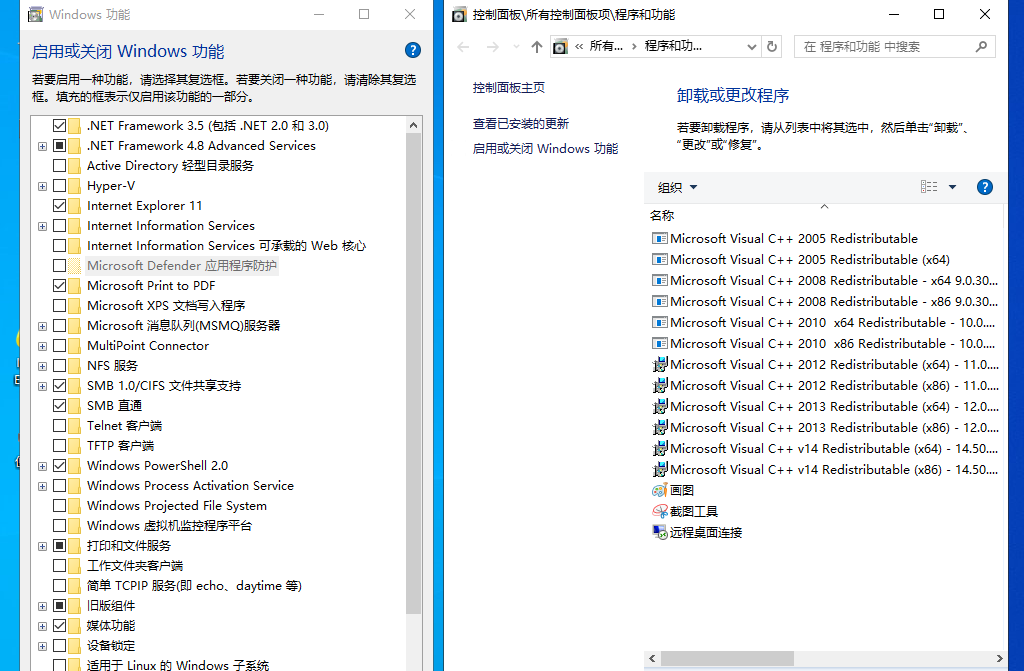Expand Microsoft 消息队列(MSMQ)服务器 node
Image resolution: width=1024 pixels, height=671 pixels.
pyautogui.click(x=42, y=326)
